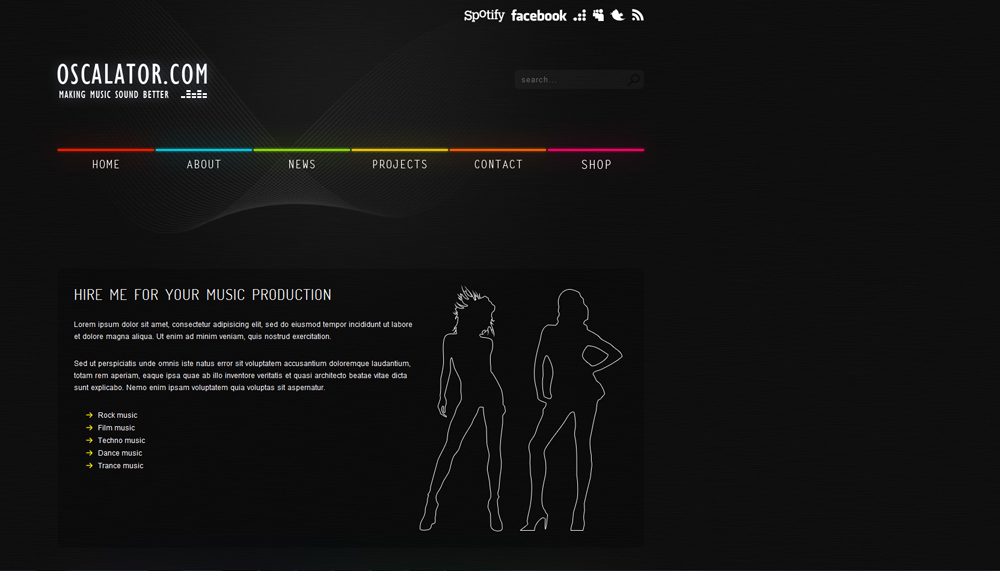Open the Projects menu item
Image resolution: width=1000 pixels, height=571 pixels.
[400, 164]
